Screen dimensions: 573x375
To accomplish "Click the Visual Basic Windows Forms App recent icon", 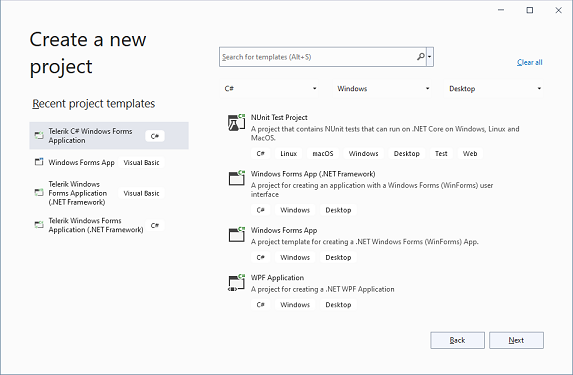I will pyautogui.click(x=39, y=162).
